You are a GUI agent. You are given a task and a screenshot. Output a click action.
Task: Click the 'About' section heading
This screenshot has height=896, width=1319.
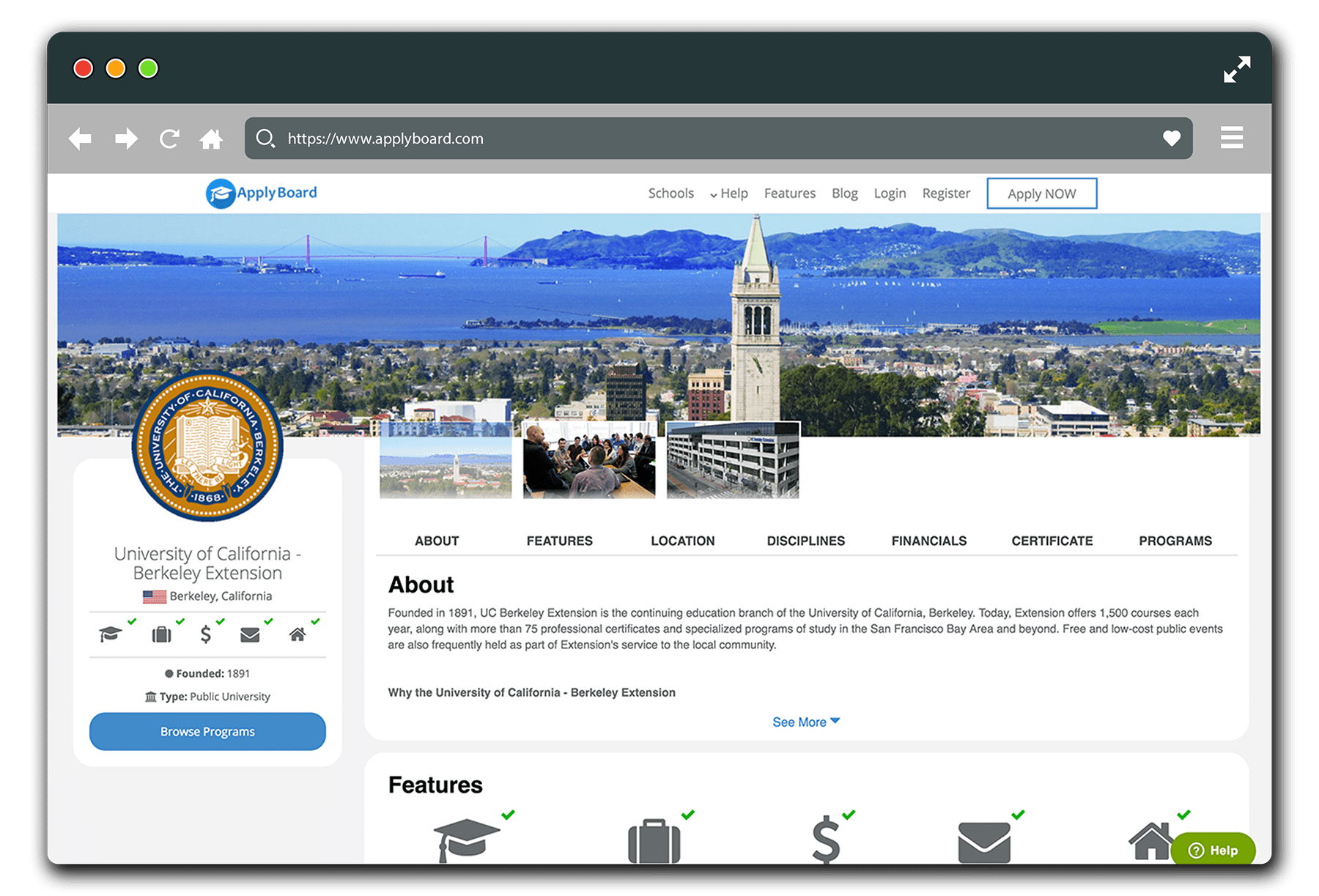421,585
